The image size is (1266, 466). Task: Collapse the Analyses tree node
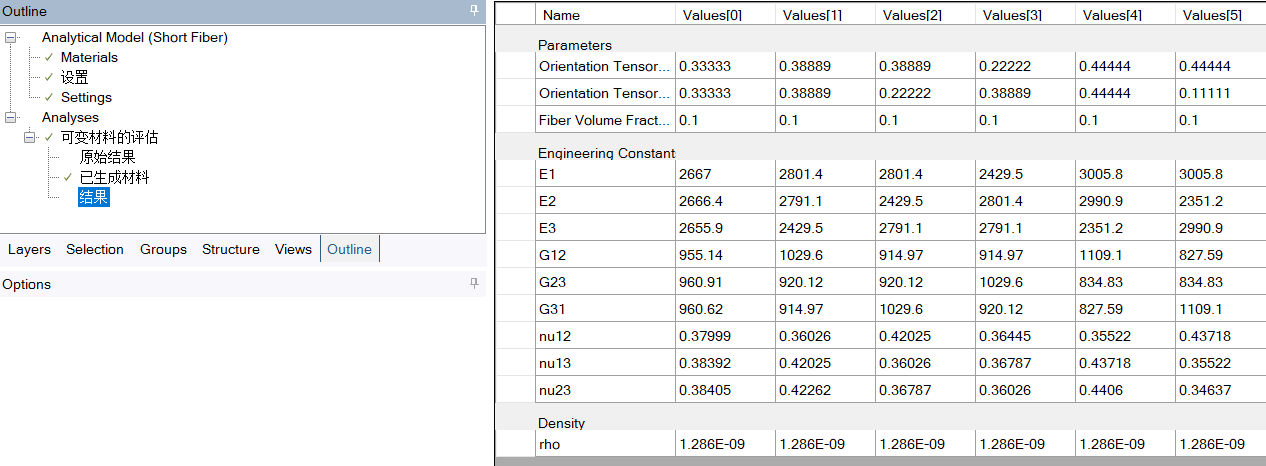[11, 117]
